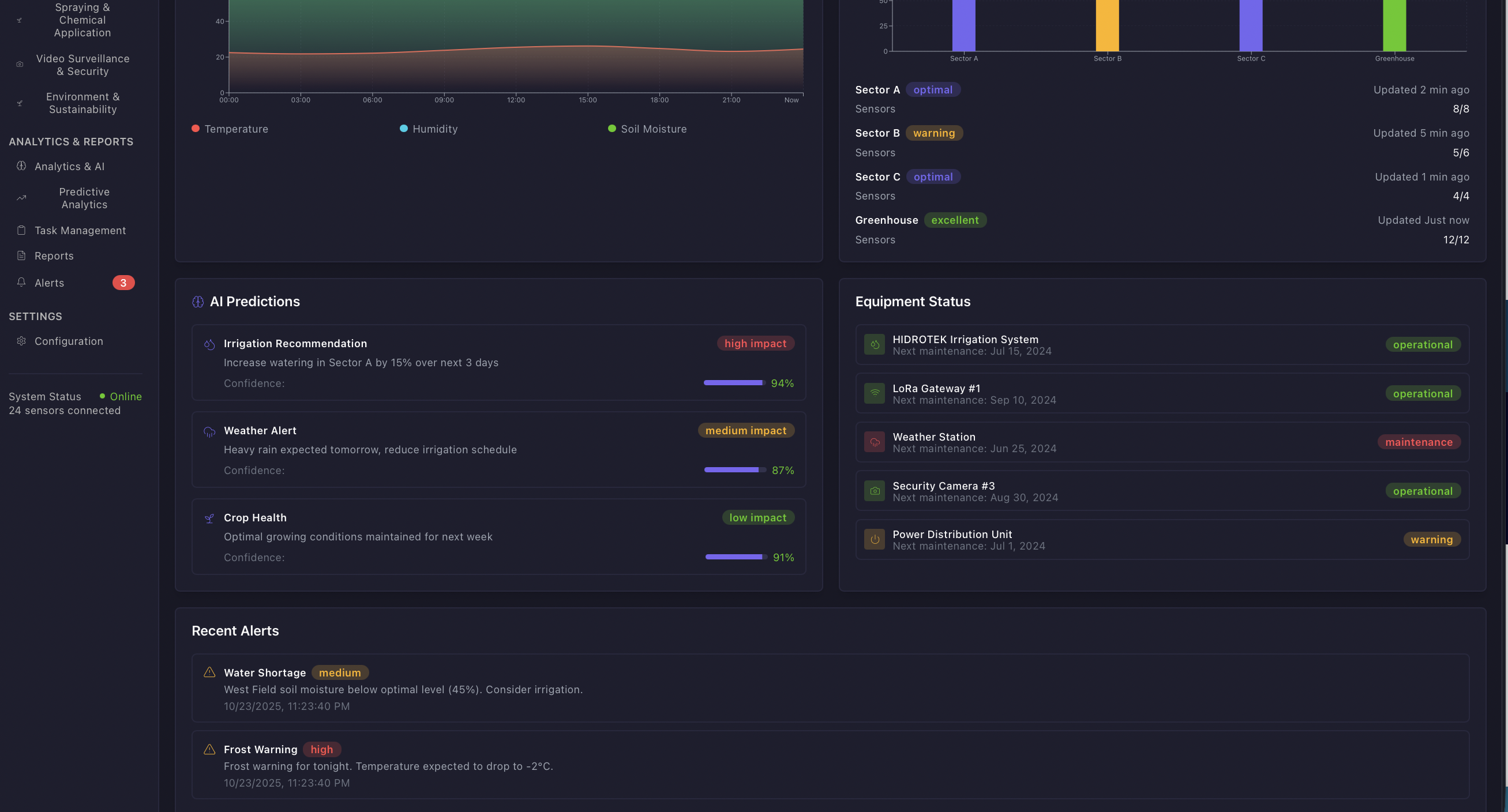
Task: Click the Power Distribution Unit power icon
Action: click(875, 539)
